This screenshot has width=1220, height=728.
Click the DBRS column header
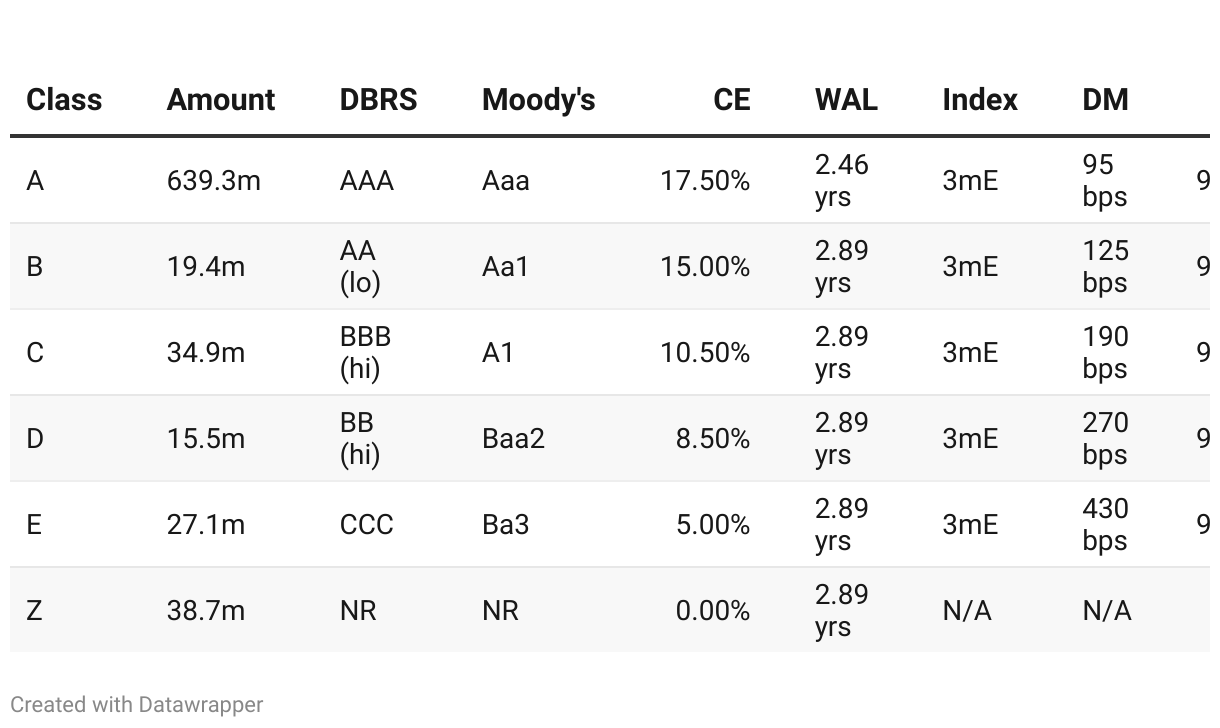(x=379, y=100)
